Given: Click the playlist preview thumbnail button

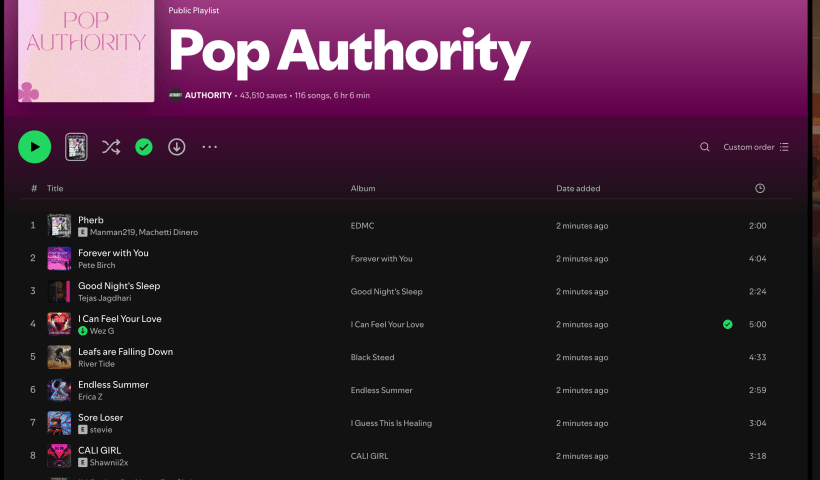Looking at the screenshot, I should 77,147.
